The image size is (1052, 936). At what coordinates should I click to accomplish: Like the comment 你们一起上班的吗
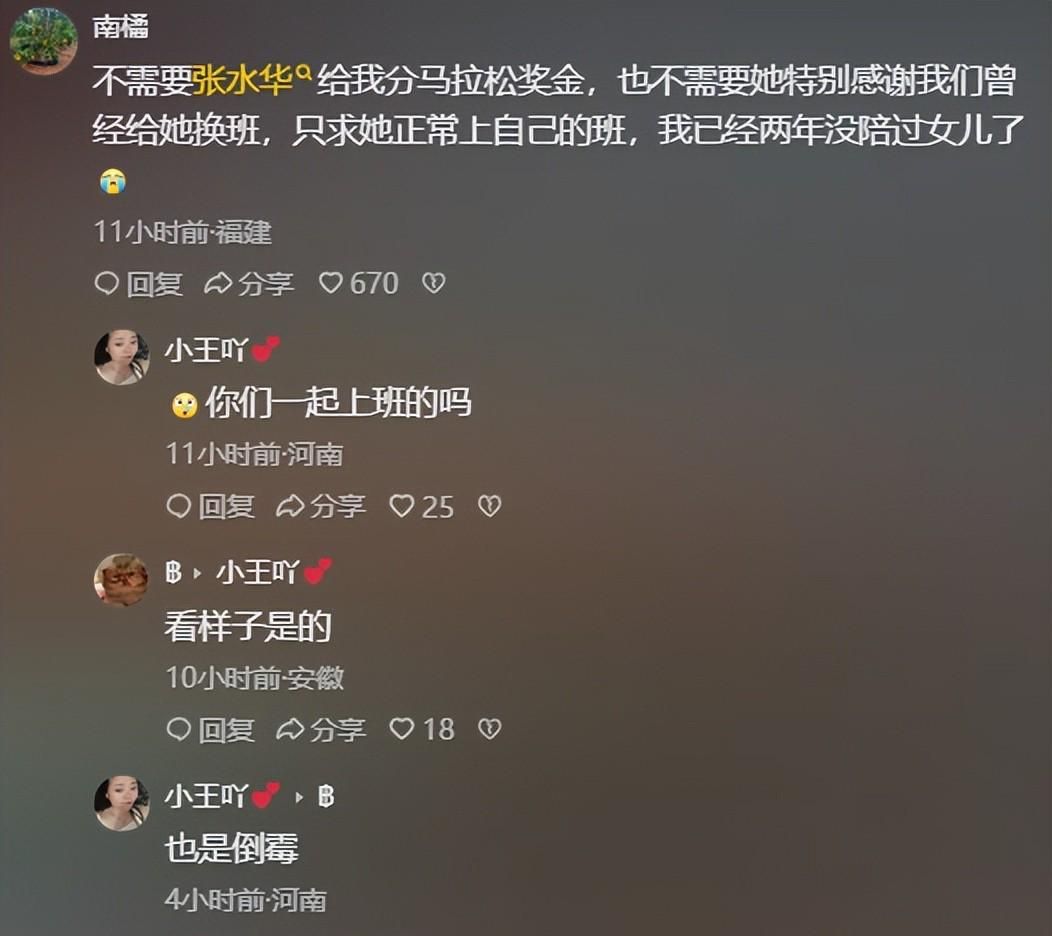coord(421,507)
